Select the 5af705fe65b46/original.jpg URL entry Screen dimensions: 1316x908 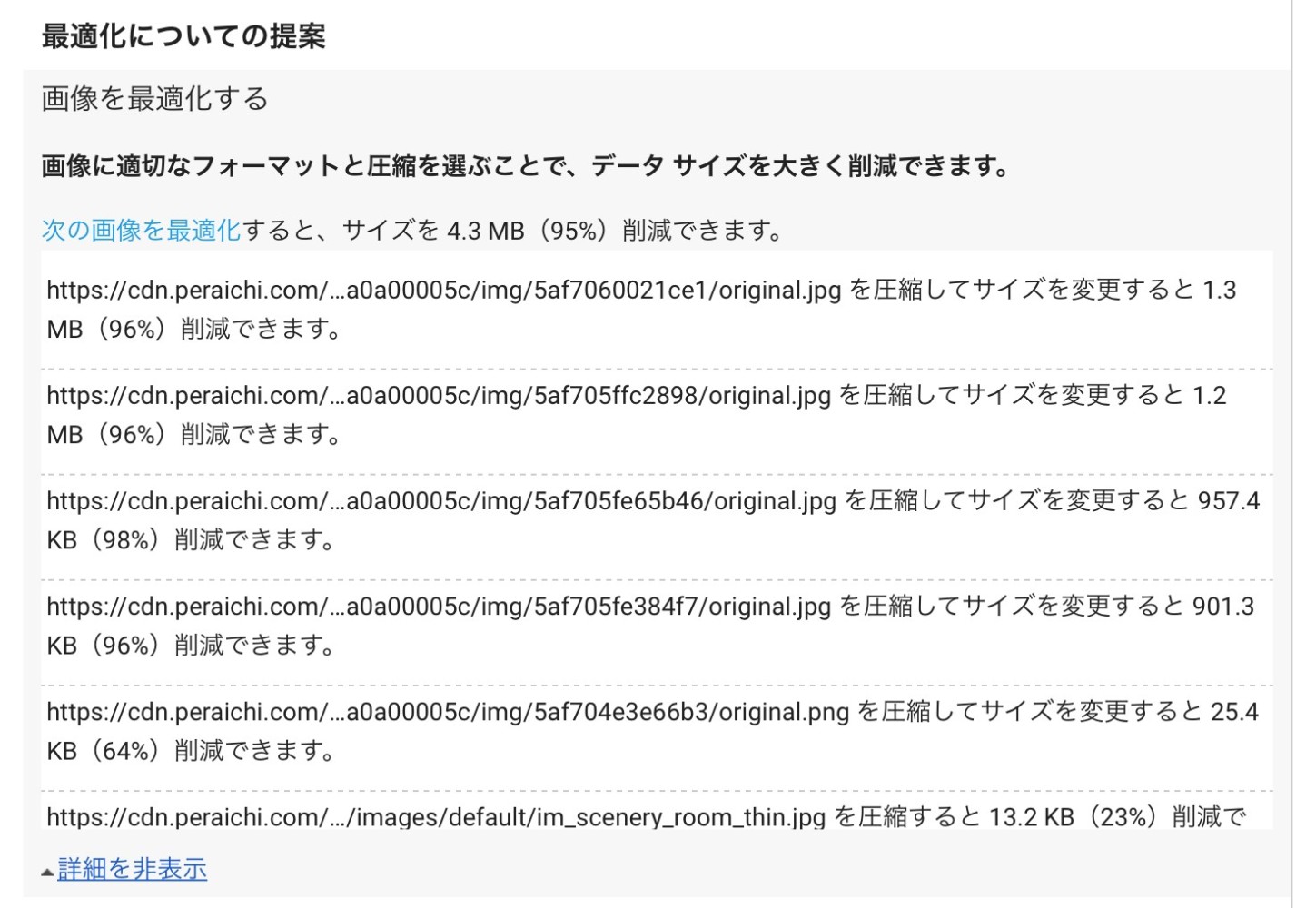pos(441,501)
